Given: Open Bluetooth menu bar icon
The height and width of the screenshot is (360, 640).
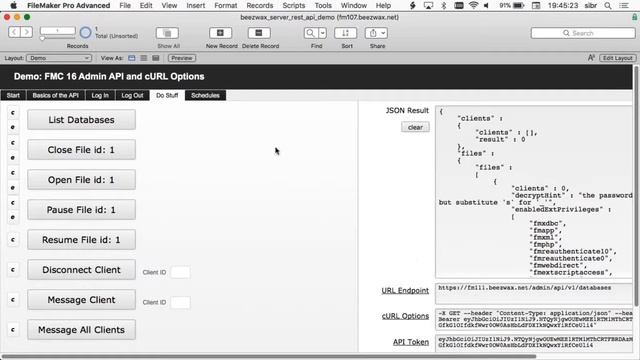Looking at the screenshot, I should 444,5.
